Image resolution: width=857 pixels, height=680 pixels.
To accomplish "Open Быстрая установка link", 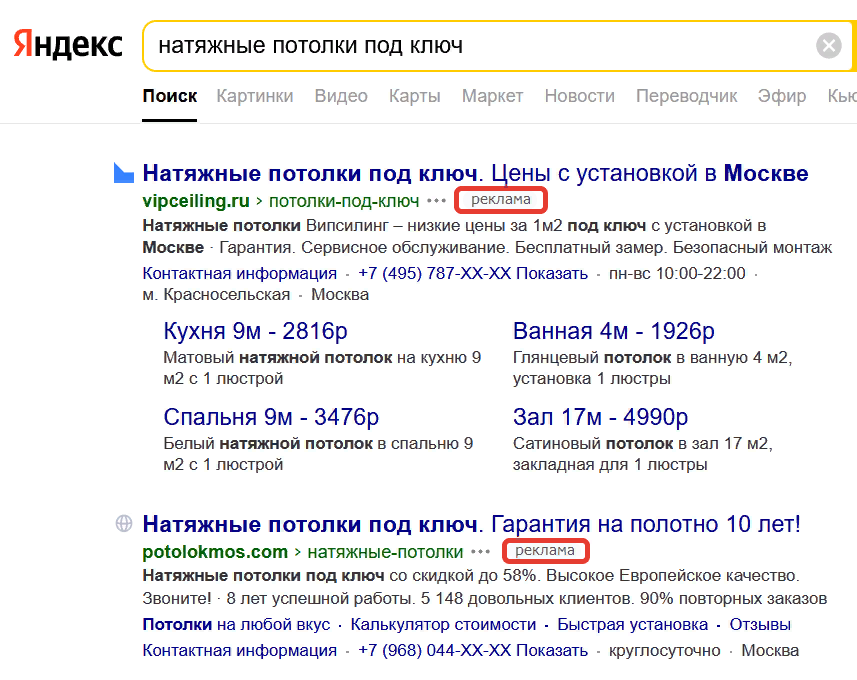I will (632, 624).
